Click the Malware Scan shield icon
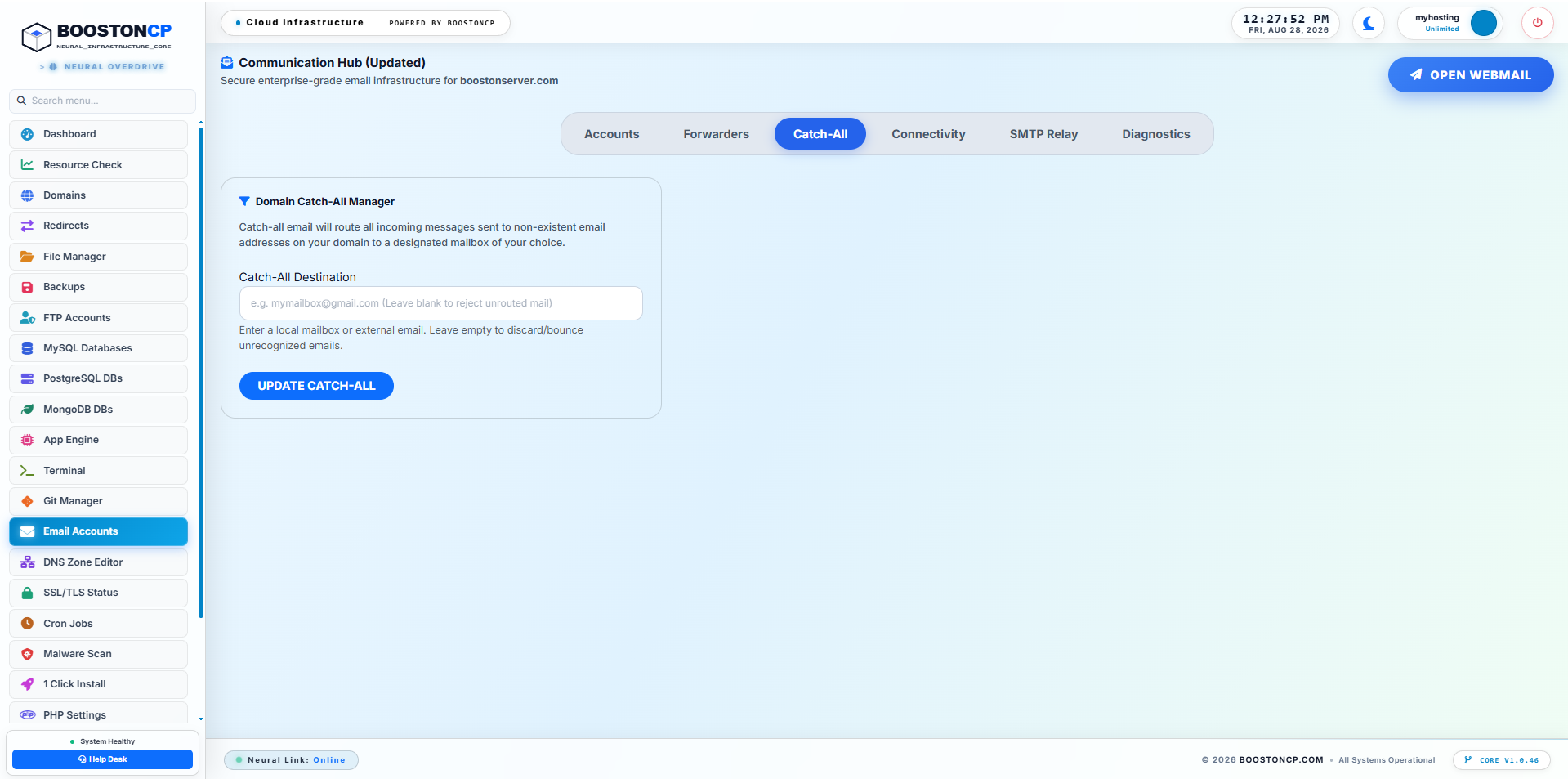 click(x=27, y=654)
